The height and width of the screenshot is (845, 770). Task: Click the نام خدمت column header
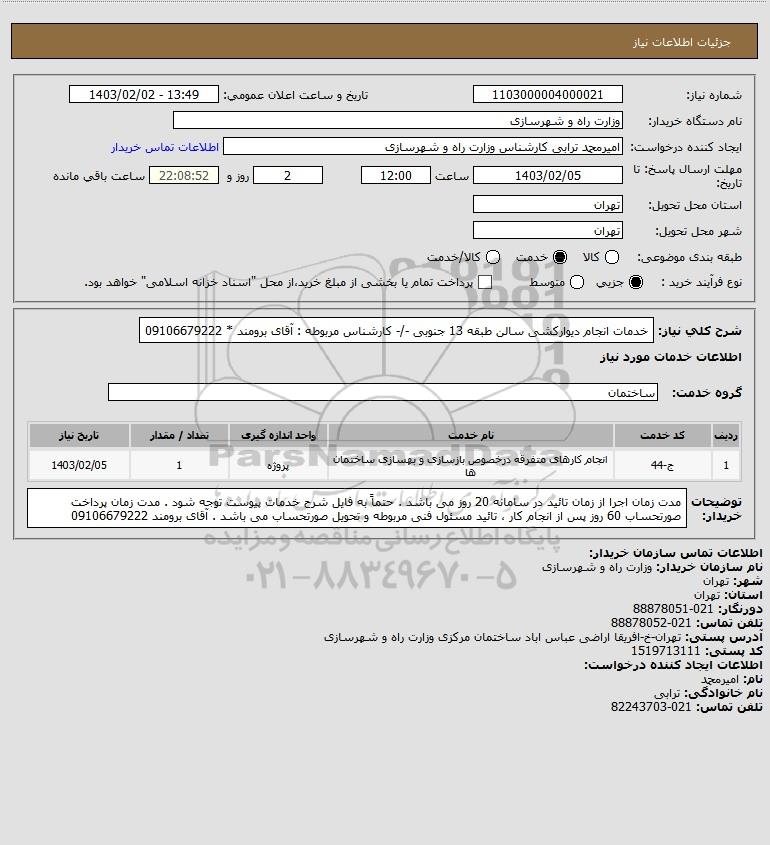[470, 435]
